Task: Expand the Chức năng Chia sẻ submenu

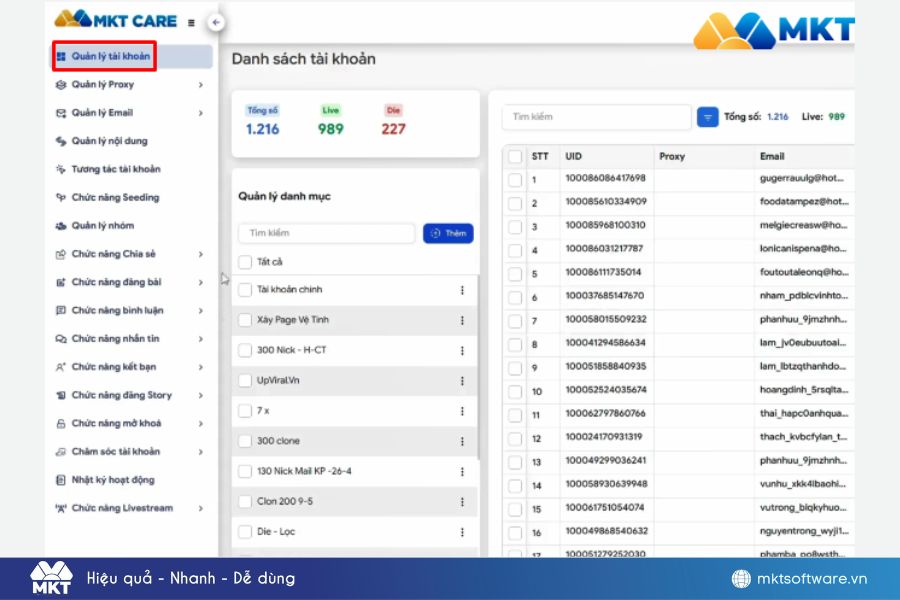Action: pyautogui.click(x=201, y=255)
